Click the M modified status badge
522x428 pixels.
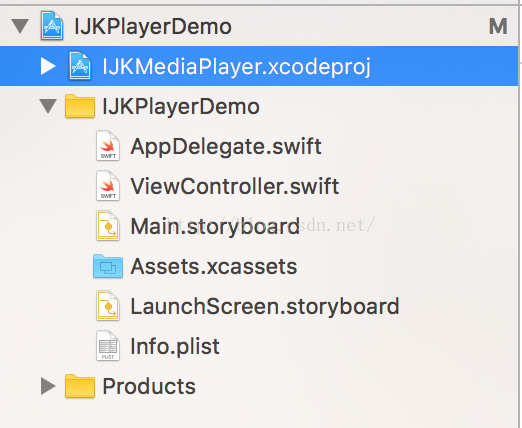click(498, 26)
